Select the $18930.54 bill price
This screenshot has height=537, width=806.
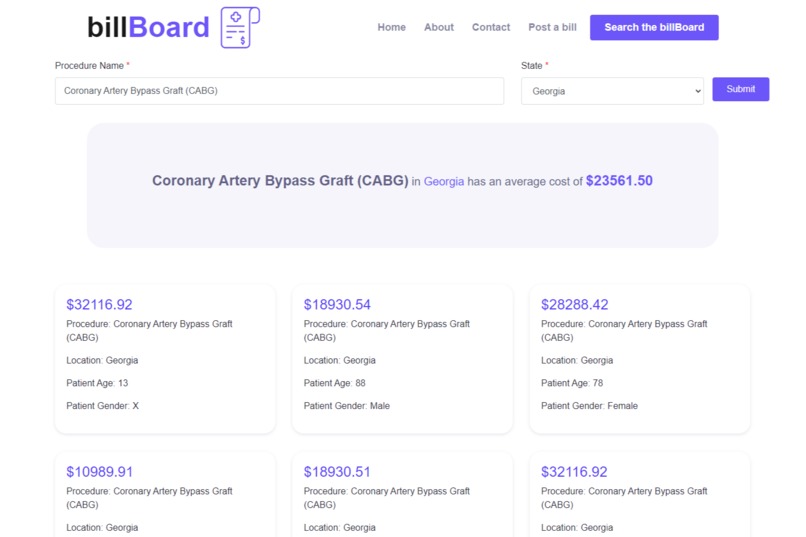337,305
